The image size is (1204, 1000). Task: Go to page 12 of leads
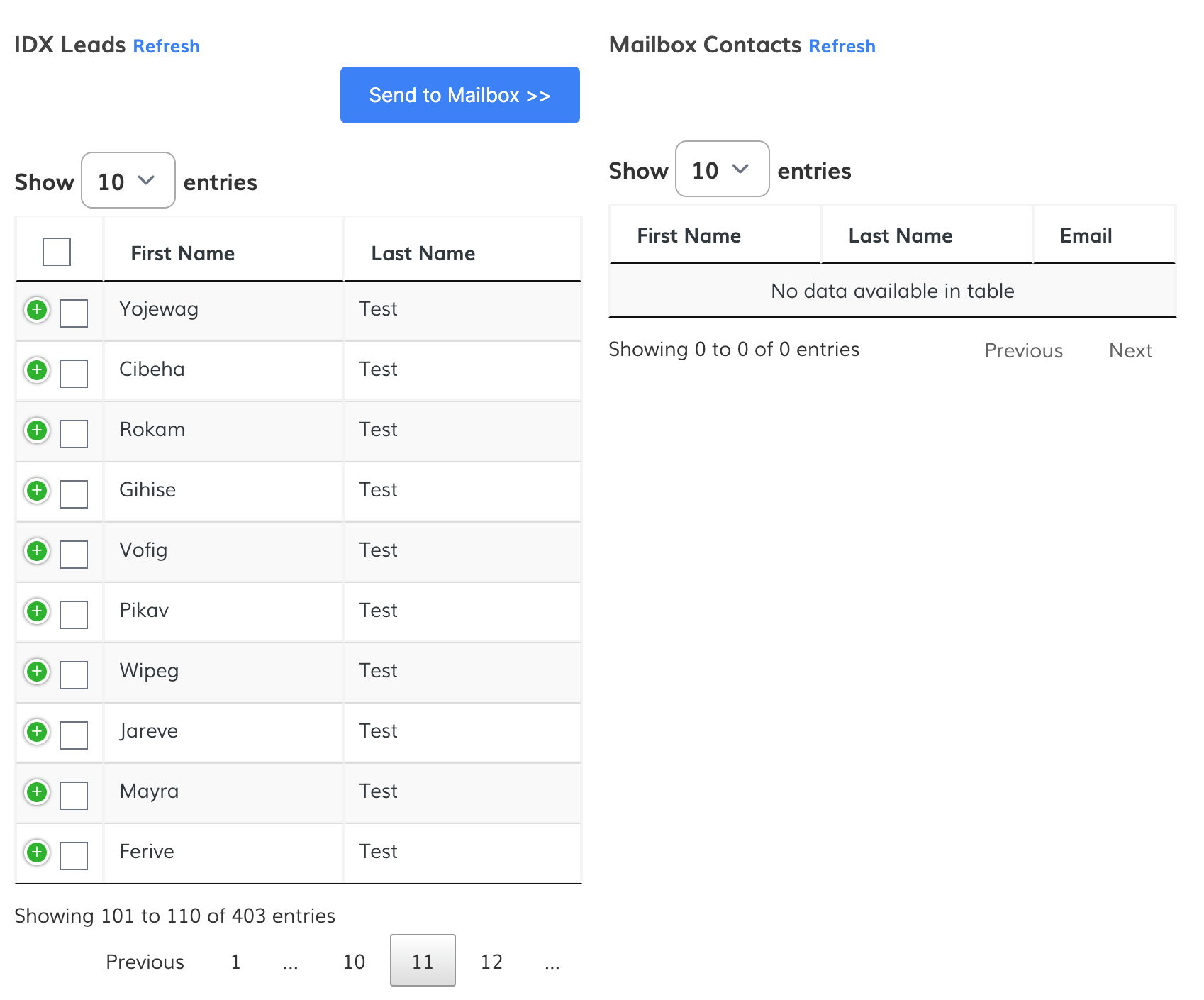(x=491, y=962)
